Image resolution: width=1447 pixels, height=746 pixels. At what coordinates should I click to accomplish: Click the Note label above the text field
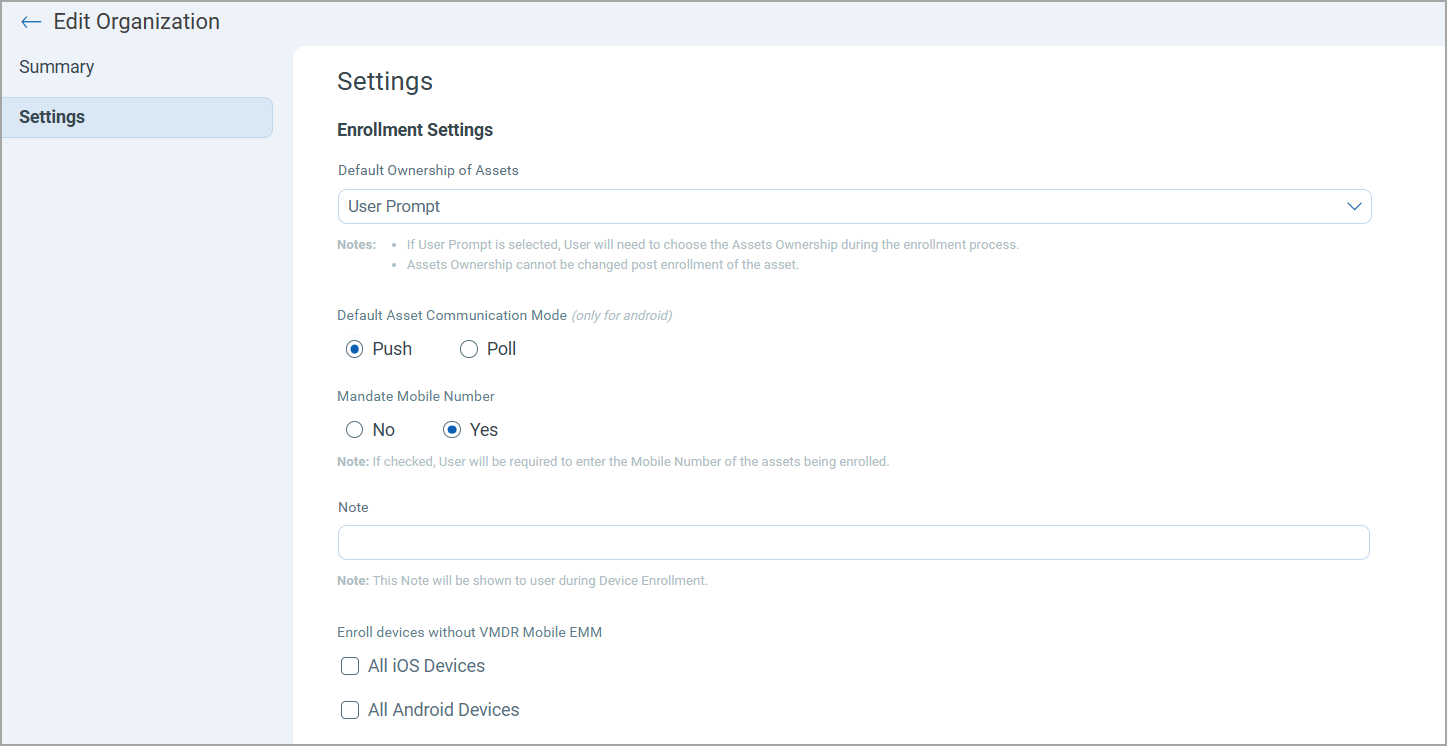tap(353, 507)
